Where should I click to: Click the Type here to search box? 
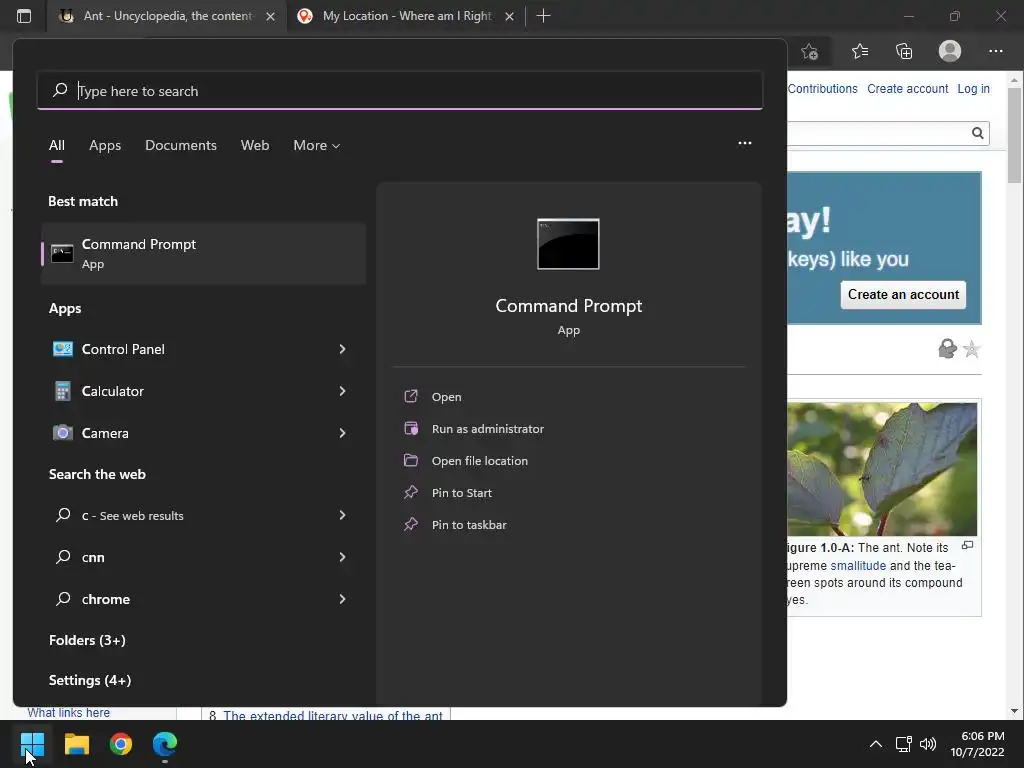tap(400, 91)
